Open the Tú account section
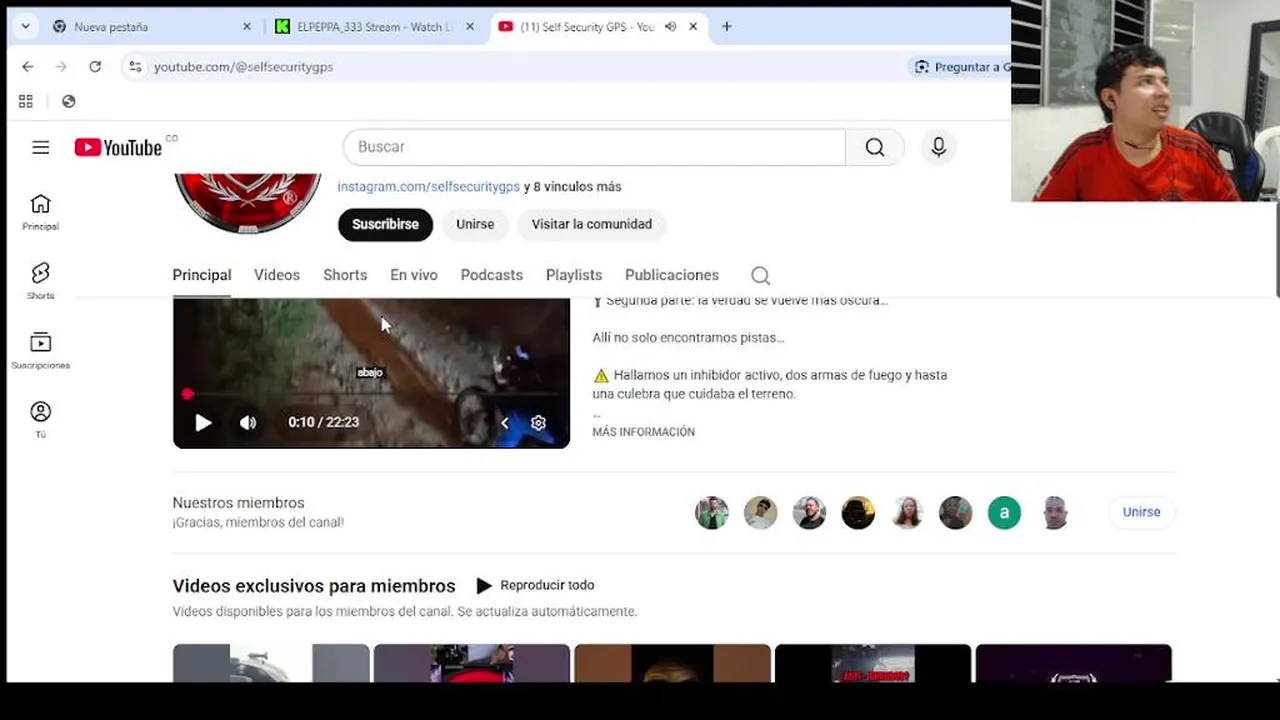Image resolution: width=1280 pixels, height=720 pixels. point(40,419)
